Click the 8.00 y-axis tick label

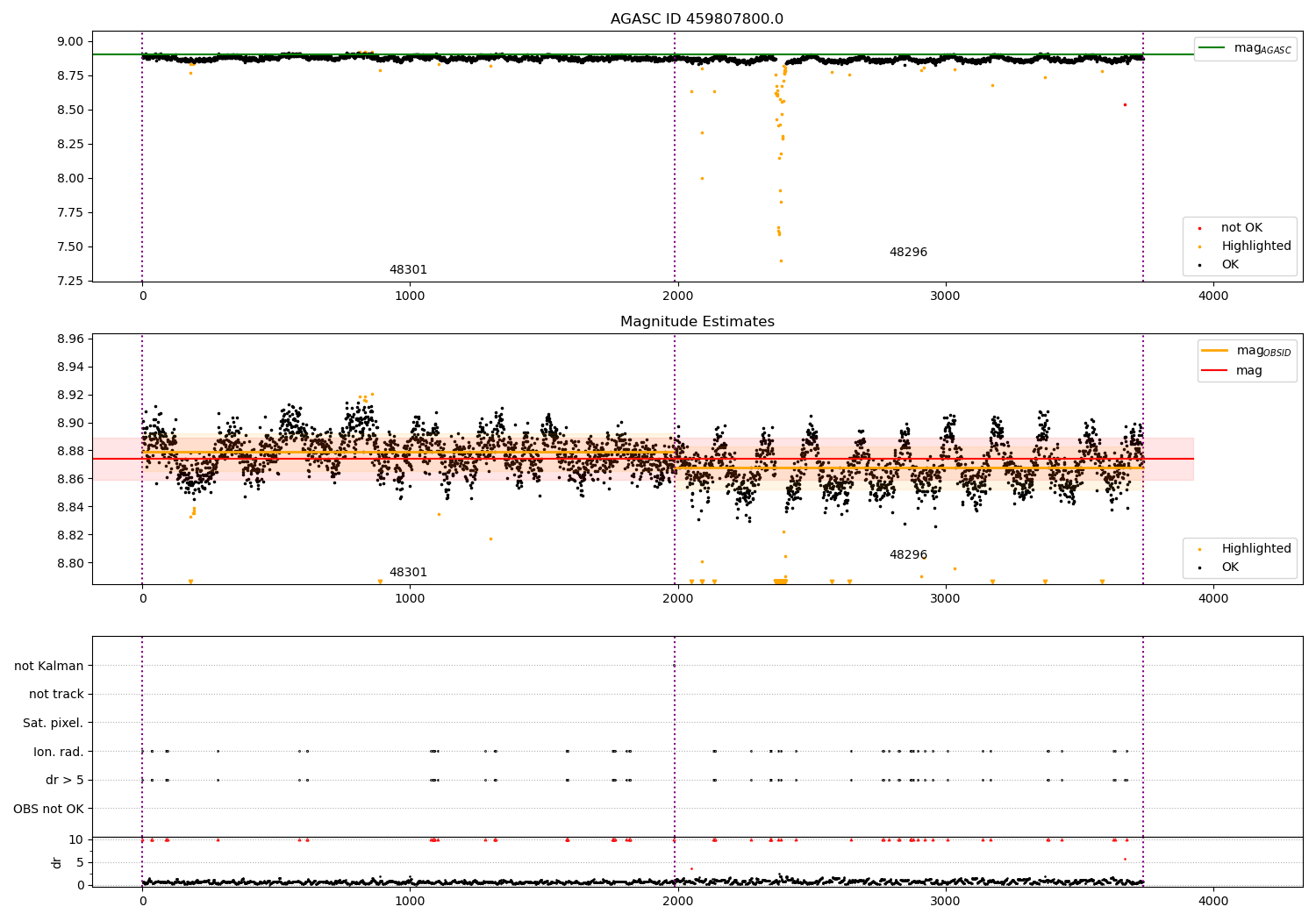[x=70, y=178]
